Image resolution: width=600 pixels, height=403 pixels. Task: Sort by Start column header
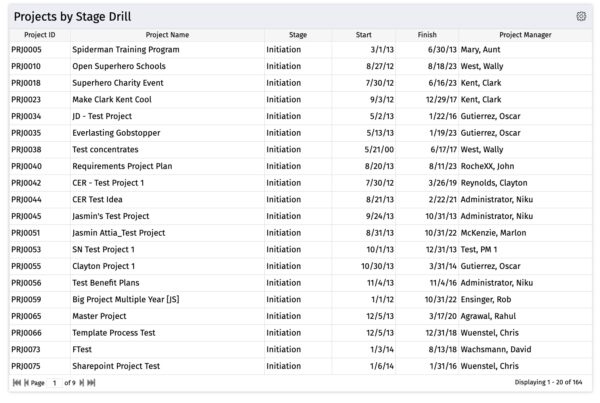point(364,35)
